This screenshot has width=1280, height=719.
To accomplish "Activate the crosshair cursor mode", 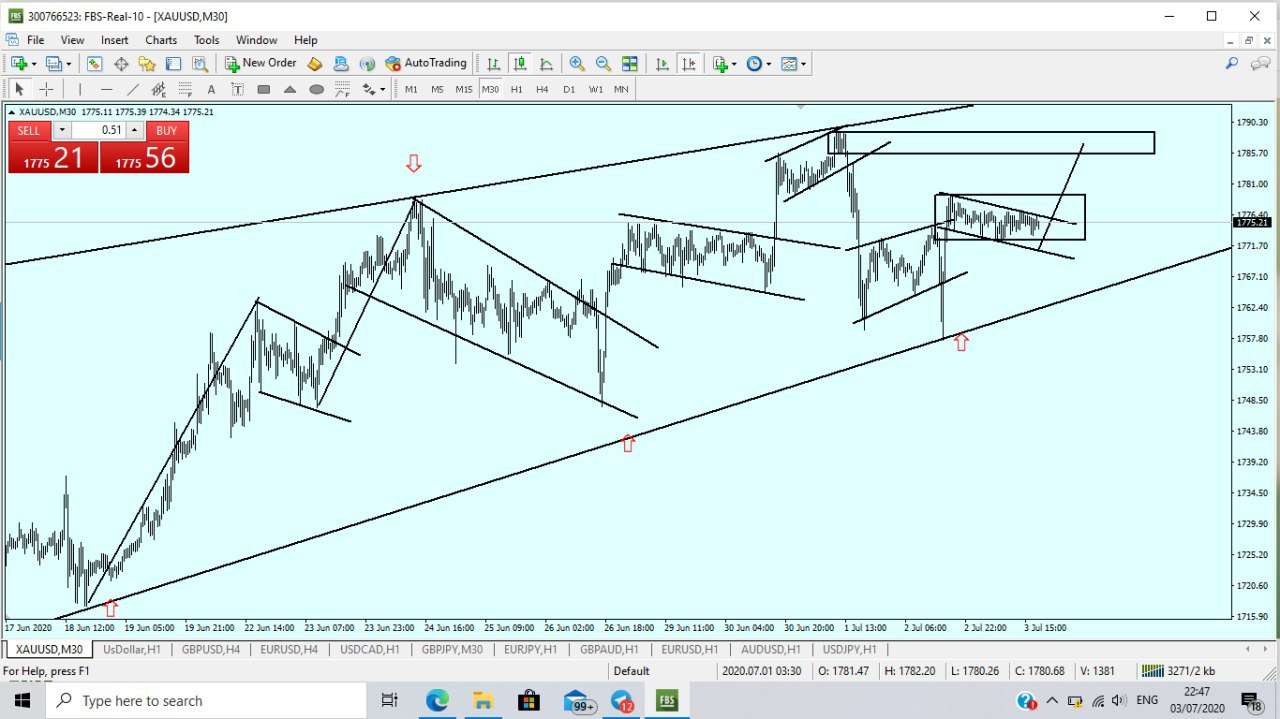I will click(46, 90).
